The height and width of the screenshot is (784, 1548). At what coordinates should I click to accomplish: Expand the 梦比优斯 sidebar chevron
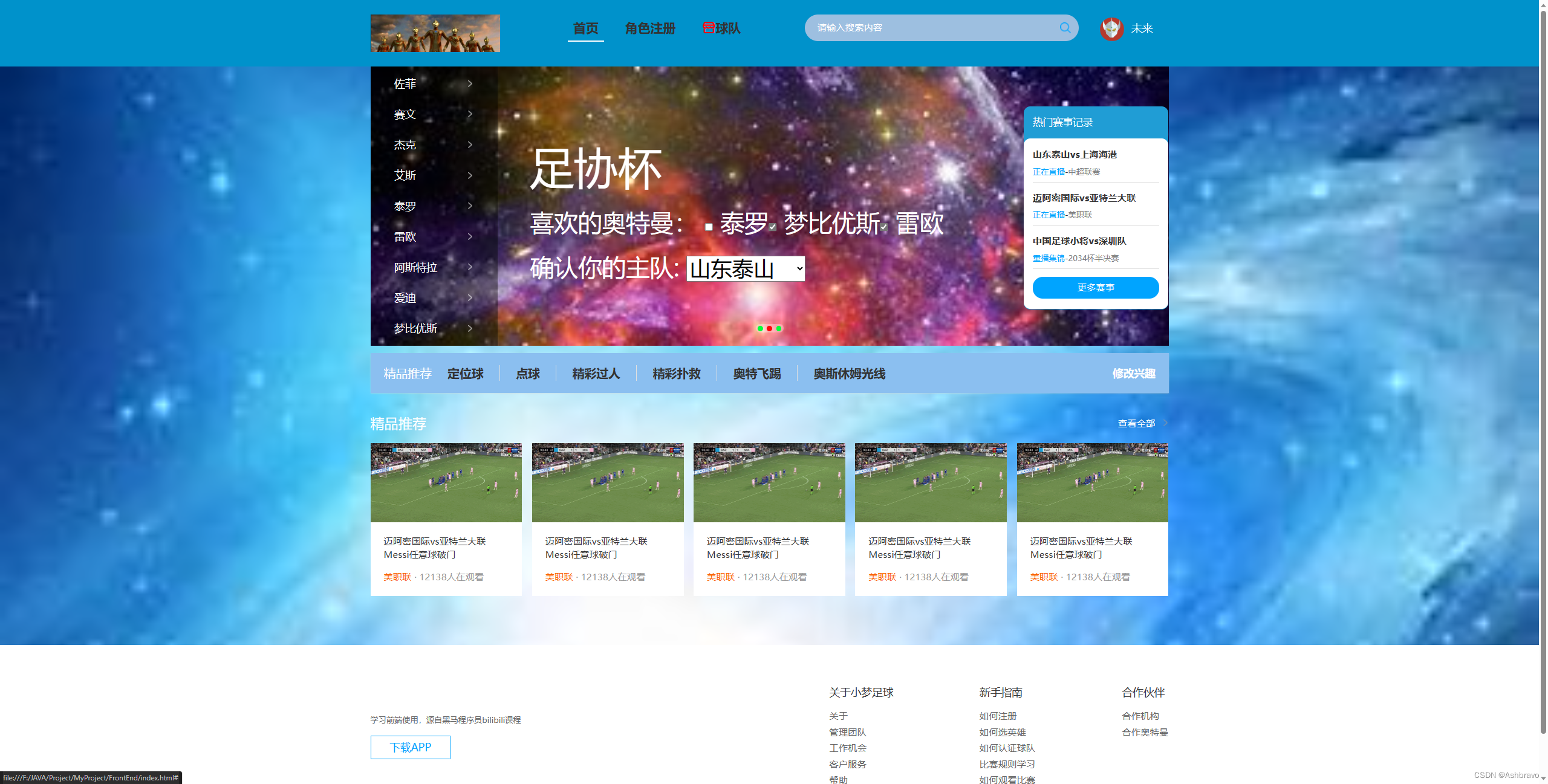point(470,328)
